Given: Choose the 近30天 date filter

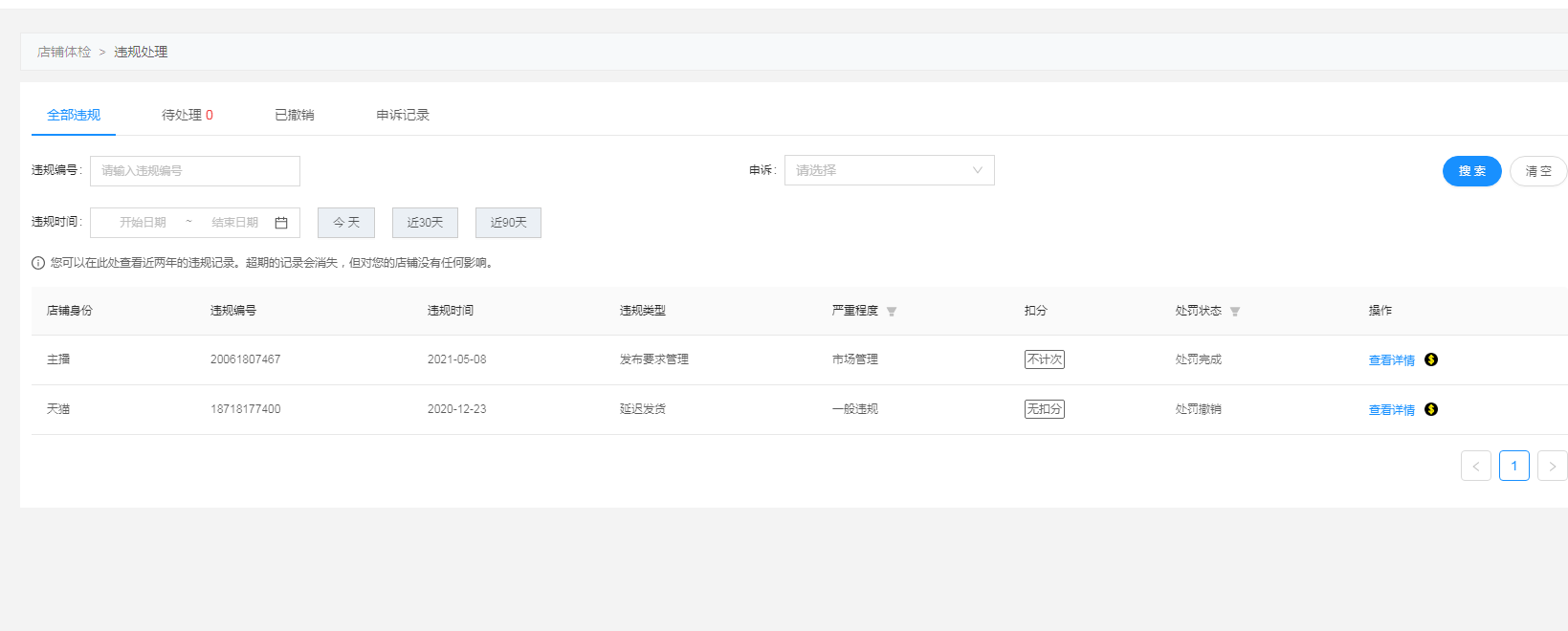Looking at the screenshot, I should (x=425, y=223).
